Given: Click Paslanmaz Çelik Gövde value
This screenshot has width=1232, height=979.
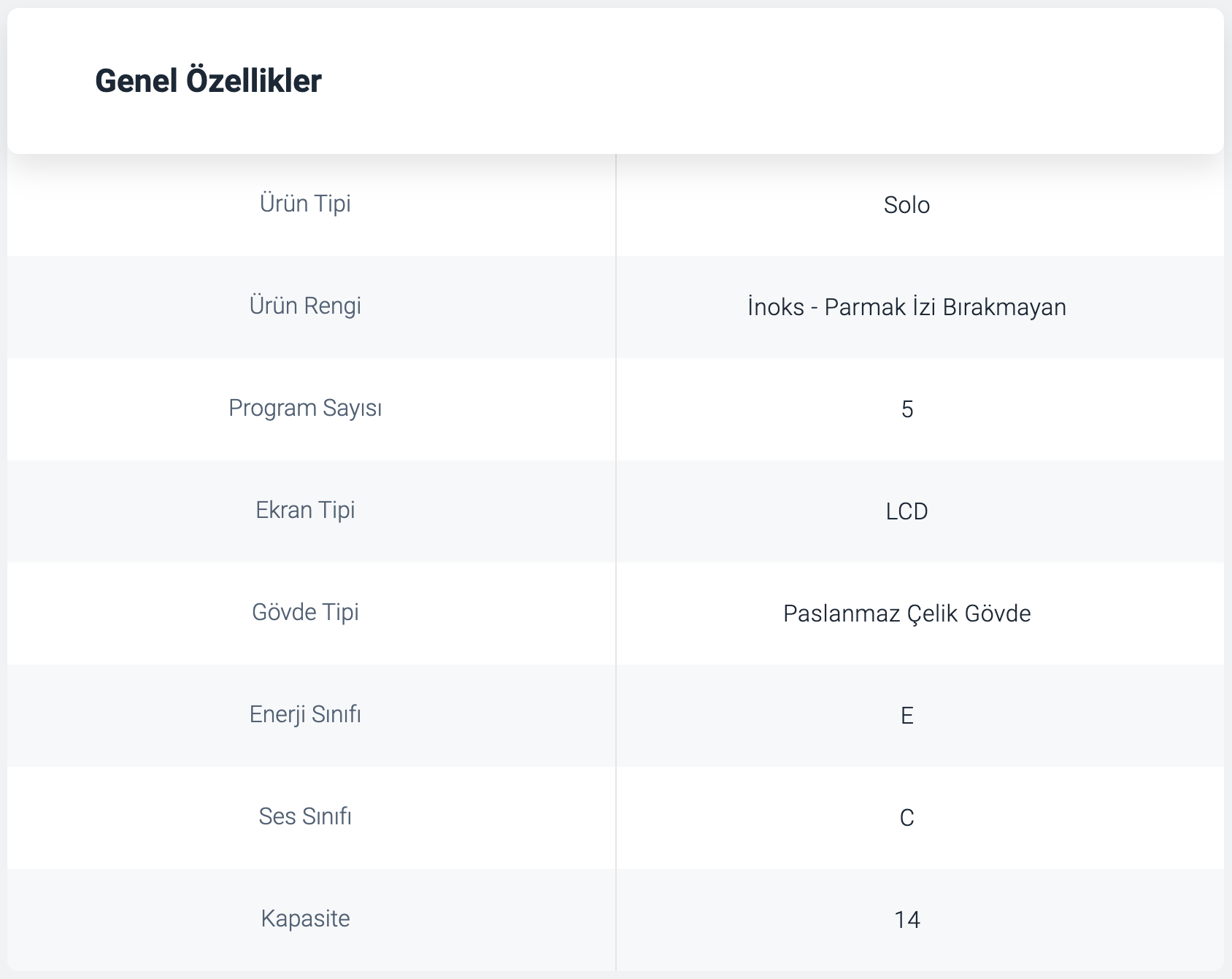Looking at the screenshot, I should point(906,614).
